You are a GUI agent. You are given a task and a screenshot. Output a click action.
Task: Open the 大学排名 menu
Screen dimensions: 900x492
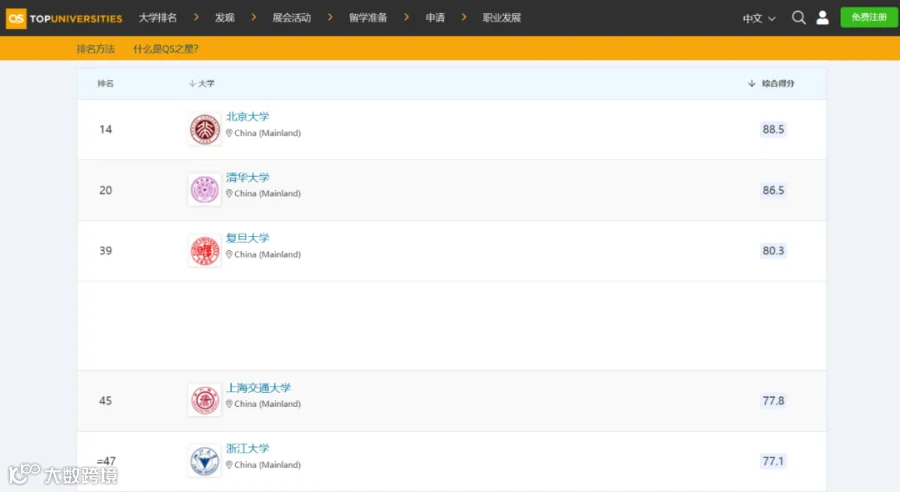point(158,18)
